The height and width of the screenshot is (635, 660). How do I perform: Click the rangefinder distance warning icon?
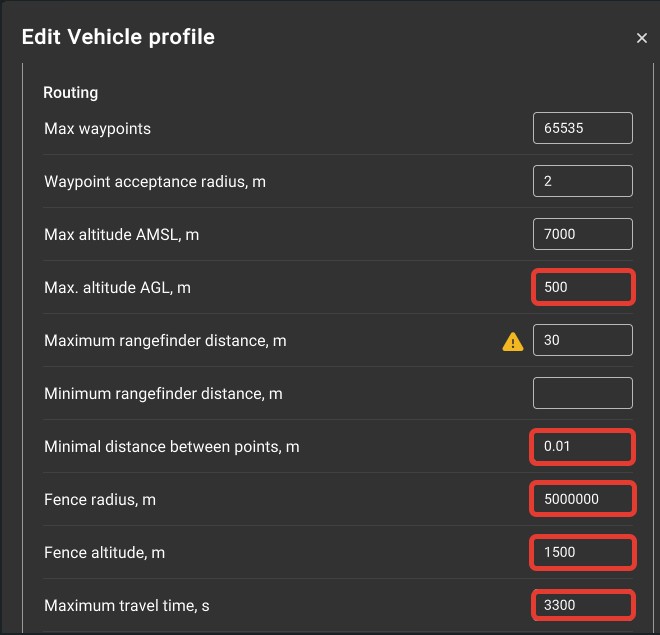pos(513,341)
